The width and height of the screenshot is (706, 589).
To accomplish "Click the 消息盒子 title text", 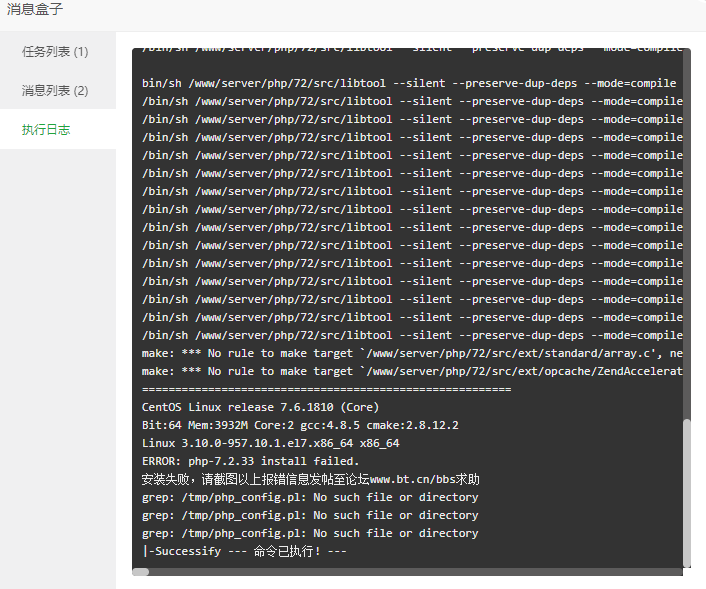I will pyautogui.click(x=35, y=9).
